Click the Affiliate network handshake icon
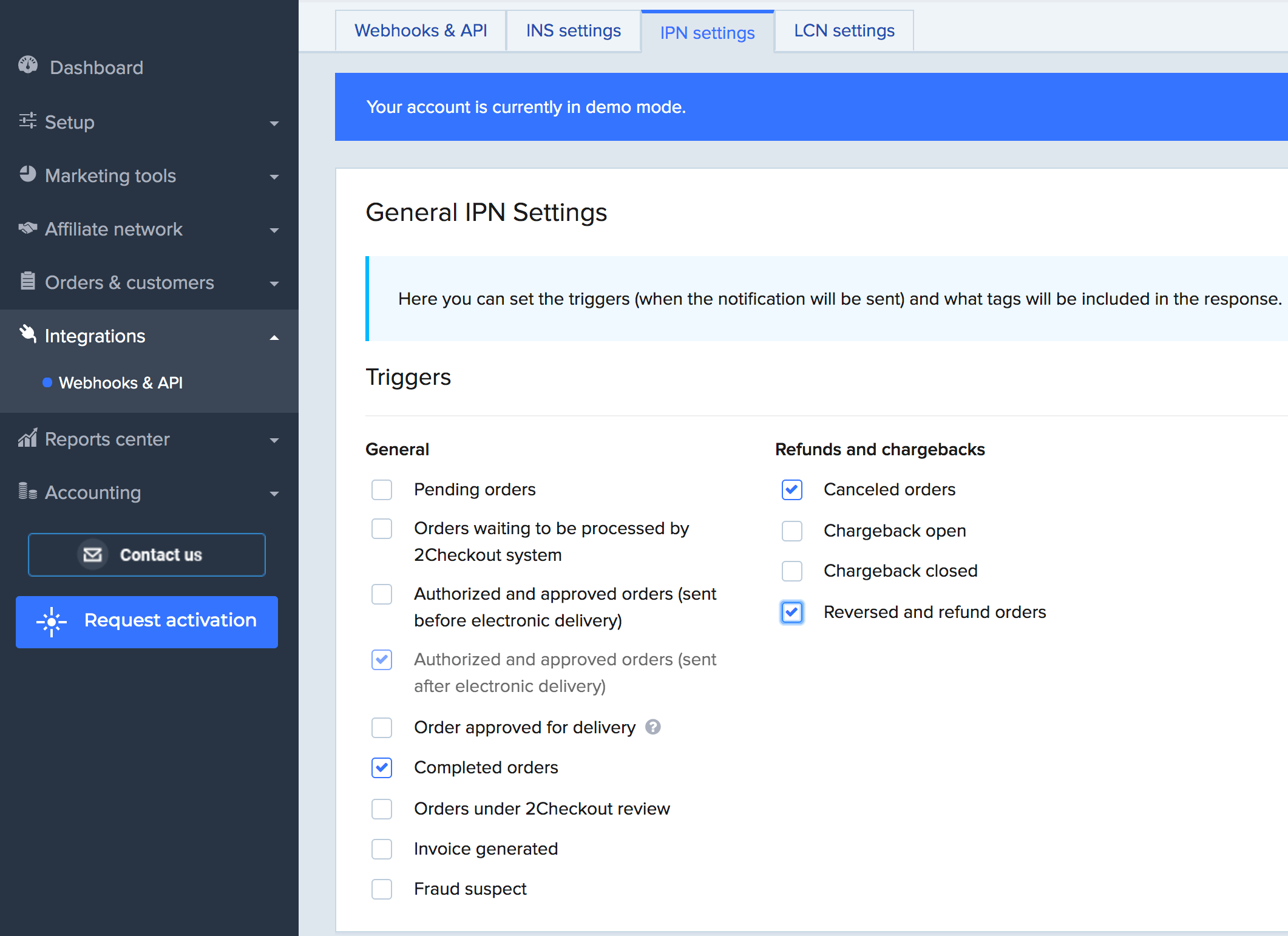Image resolution: width=1288 pixels, height=936 pixels. (x=27, y=228)
